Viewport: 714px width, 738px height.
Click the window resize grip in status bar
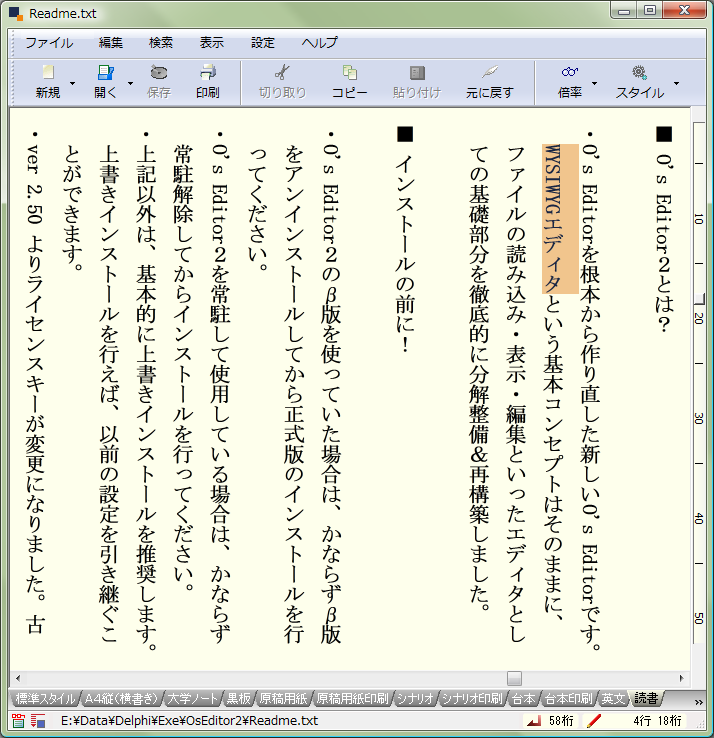700,723
